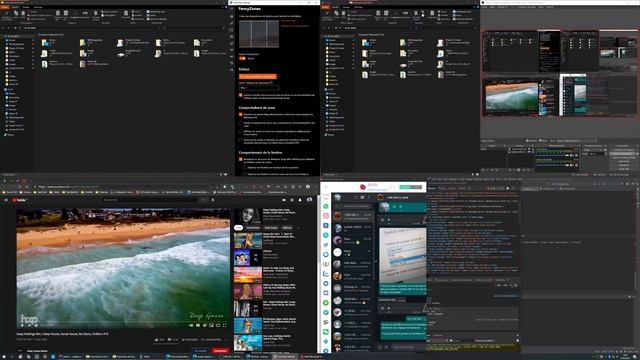640x360 pixels.
Task: Toggle first checkbox under Comportement de zone
Action: click(240, 115)
